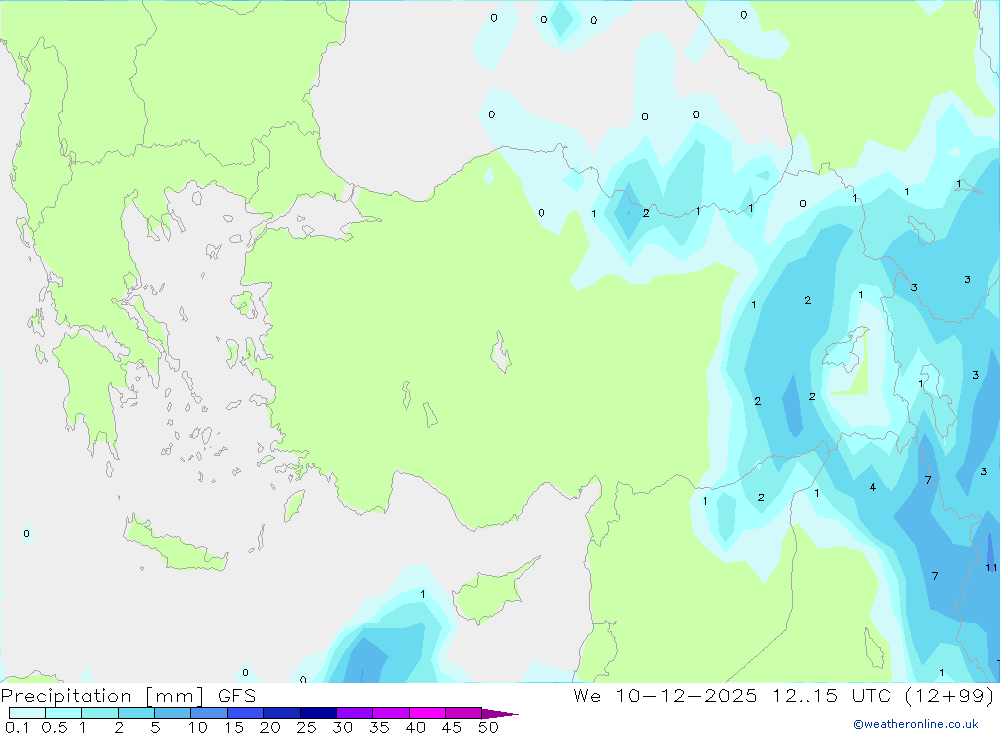Image resolution: width=1000 pixels, height=733 pixels.
Task: Click the 2–5 mm legend swatch
Action: click(x=136, y=713)
